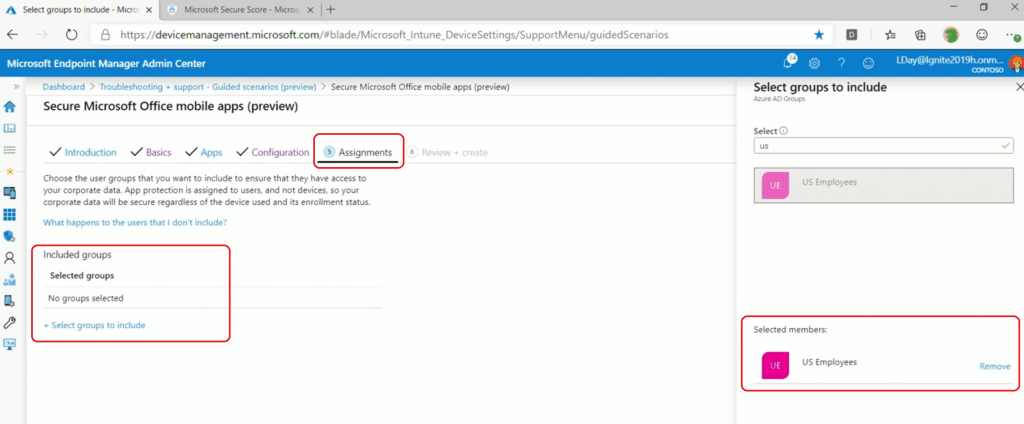The width and height of the screenshot is (1024, 424).
Task: Open a new browser tab
Action: (330, 9)
